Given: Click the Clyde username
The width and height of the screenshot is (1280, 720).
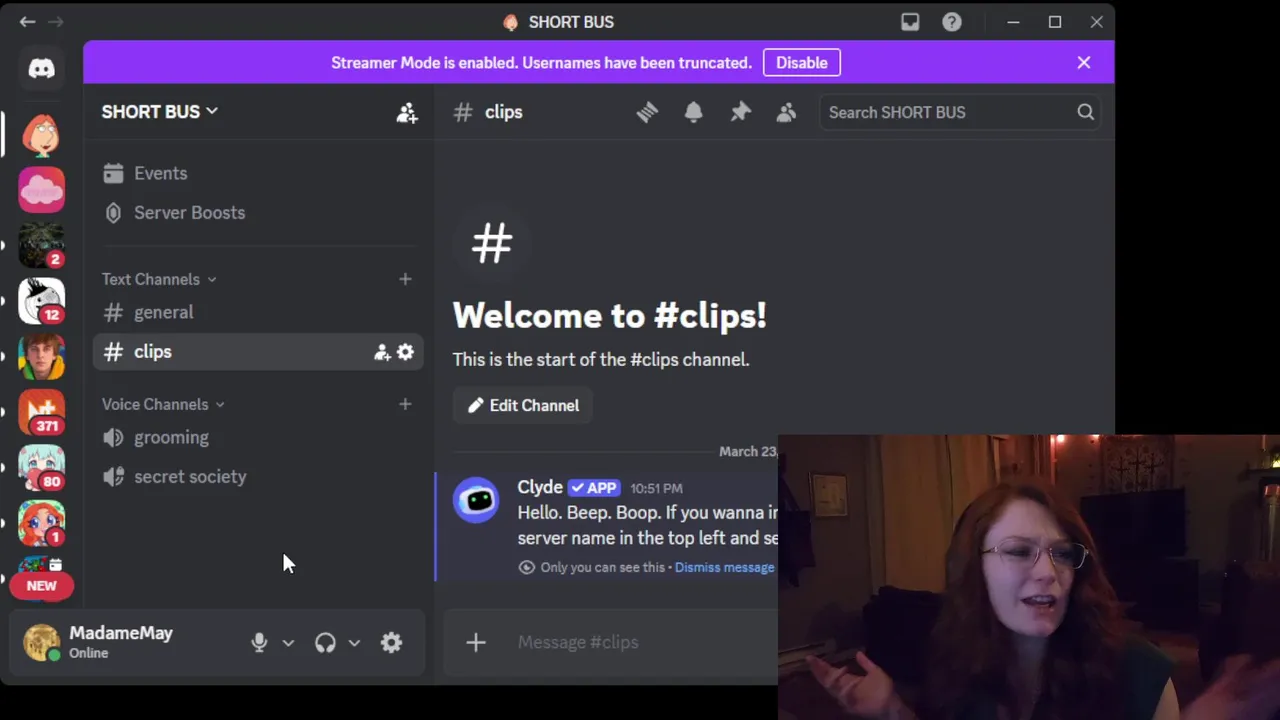Looking at the screenshot, I should [540, 487].
